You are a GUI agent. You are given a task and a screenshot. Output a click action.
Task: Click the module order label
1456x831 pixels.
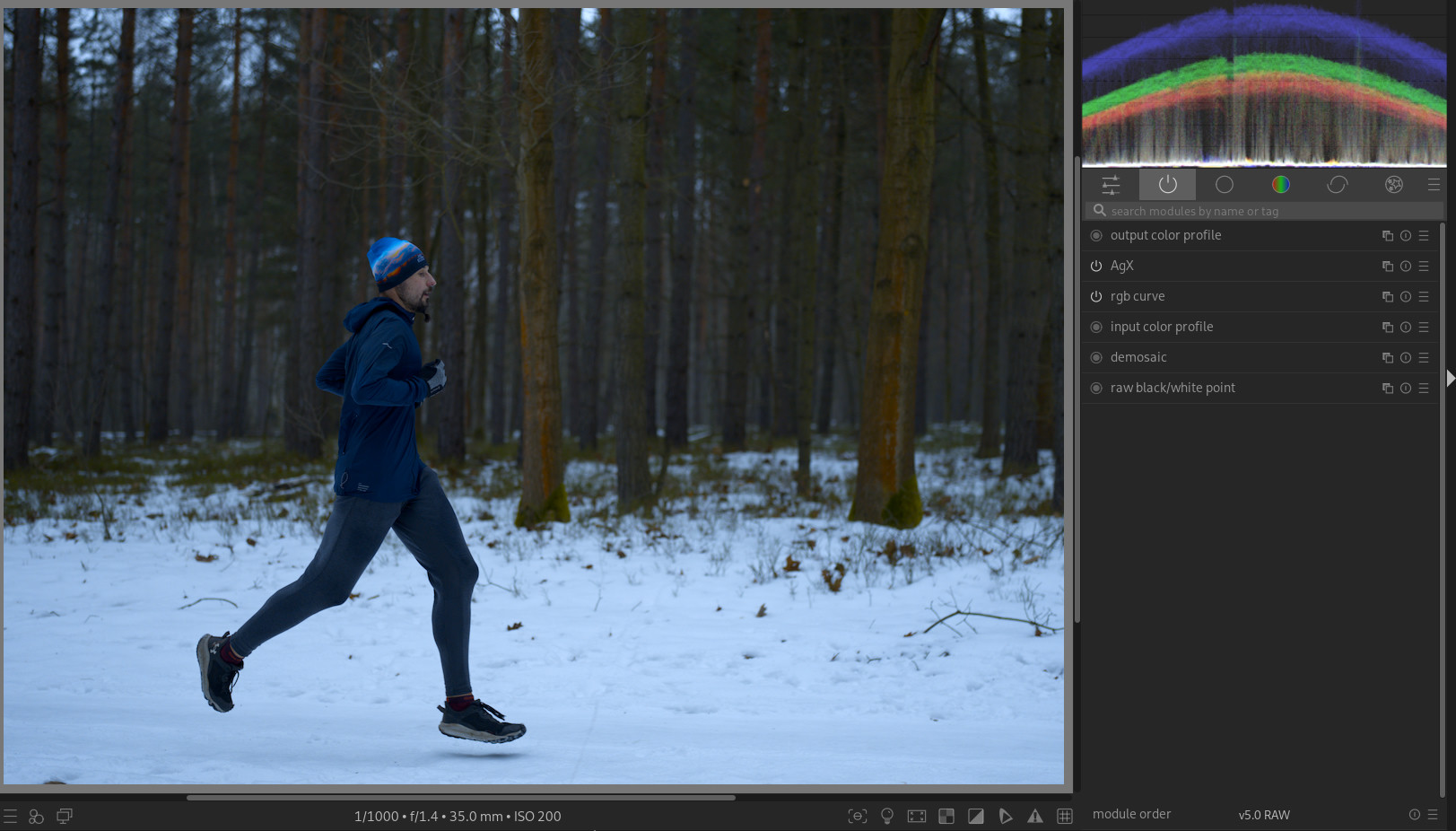click(1132, 814)
